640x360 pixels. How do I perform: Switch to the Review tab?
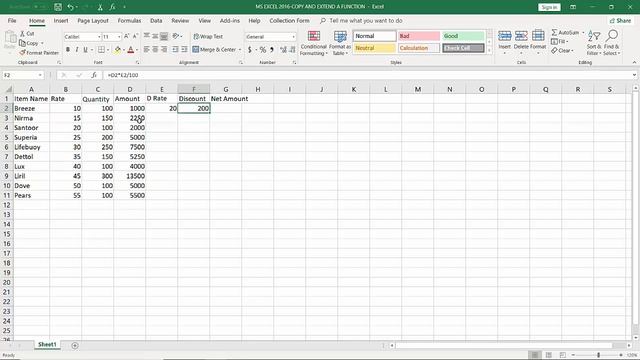point(180,20)
